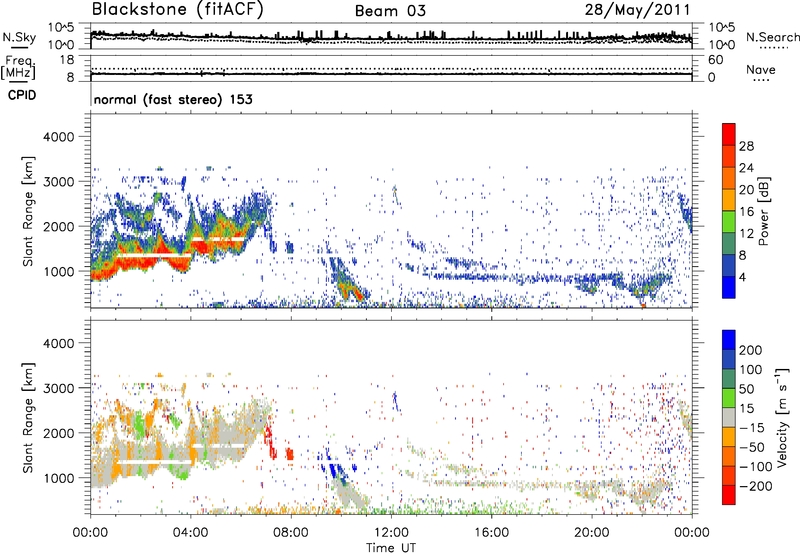800x554 pixels.
Task: Click the 12:00 time axis label
Action: point(391,533)
